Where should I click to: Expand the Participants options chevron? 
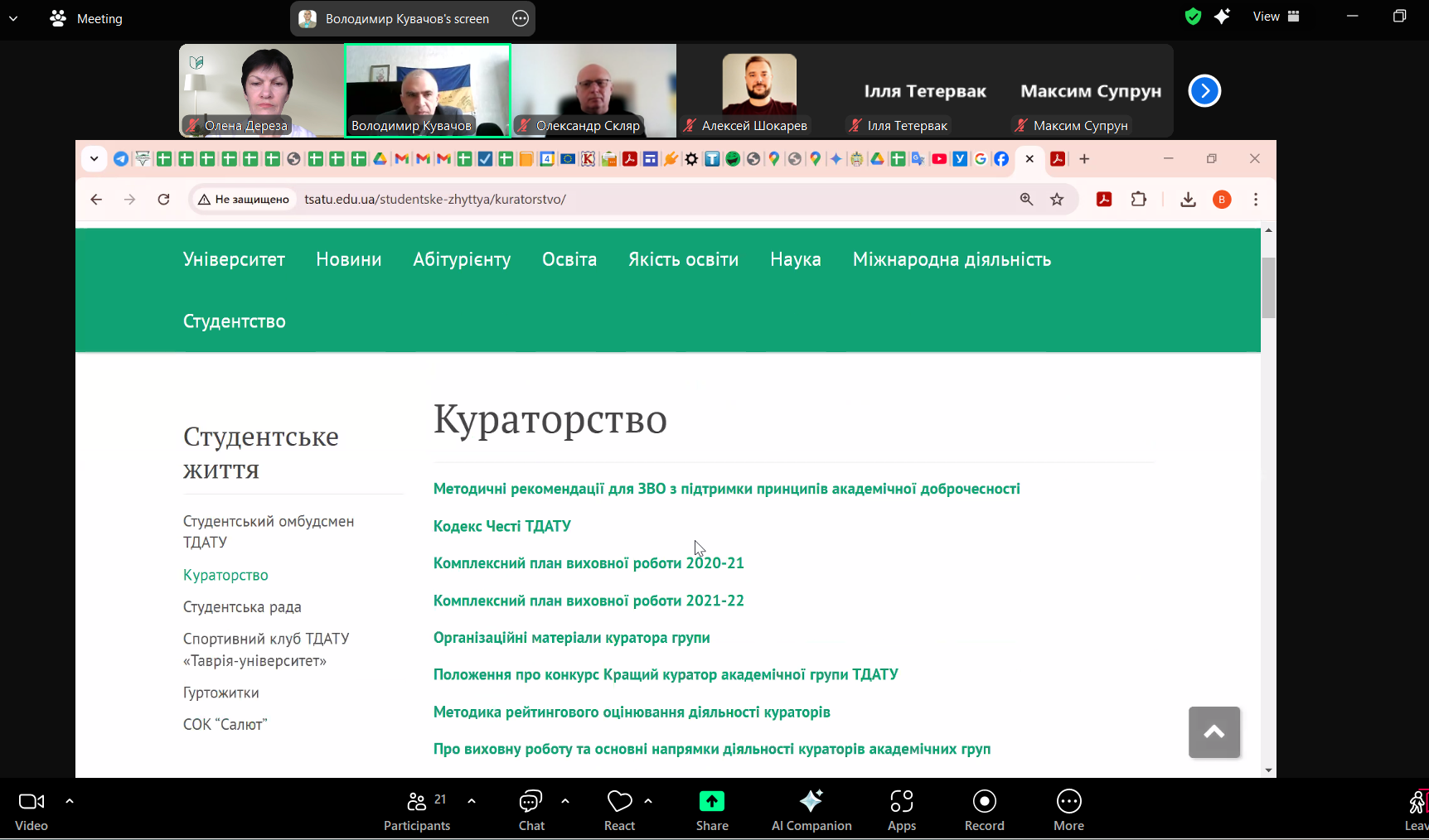472,801
